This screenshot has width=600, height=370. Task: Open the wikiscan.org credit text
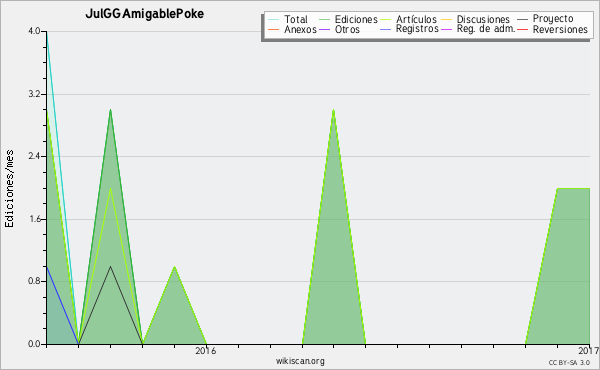tap(300, 361)
